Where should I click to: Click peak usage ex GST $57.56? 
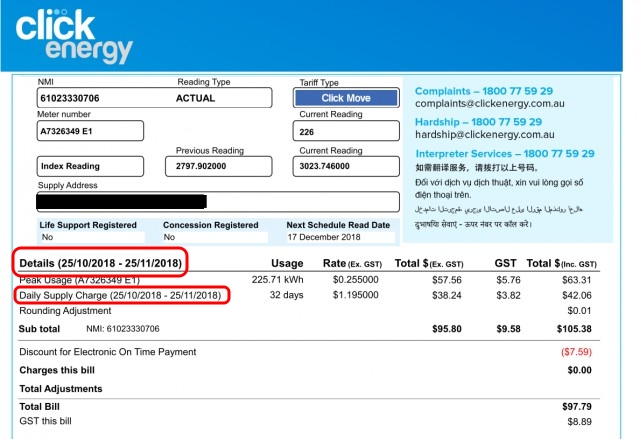pos(447,280)
